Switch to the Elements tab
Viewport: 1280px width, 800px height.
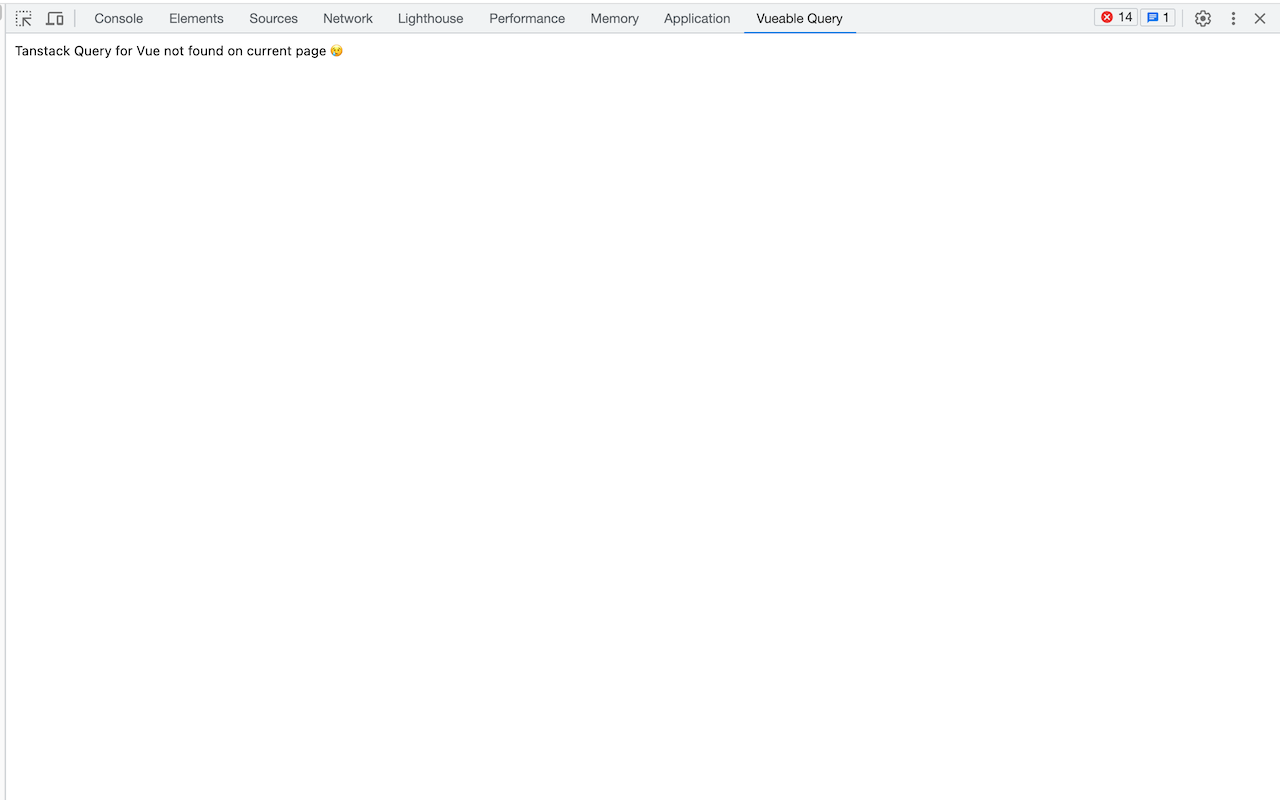coord(196,18)
